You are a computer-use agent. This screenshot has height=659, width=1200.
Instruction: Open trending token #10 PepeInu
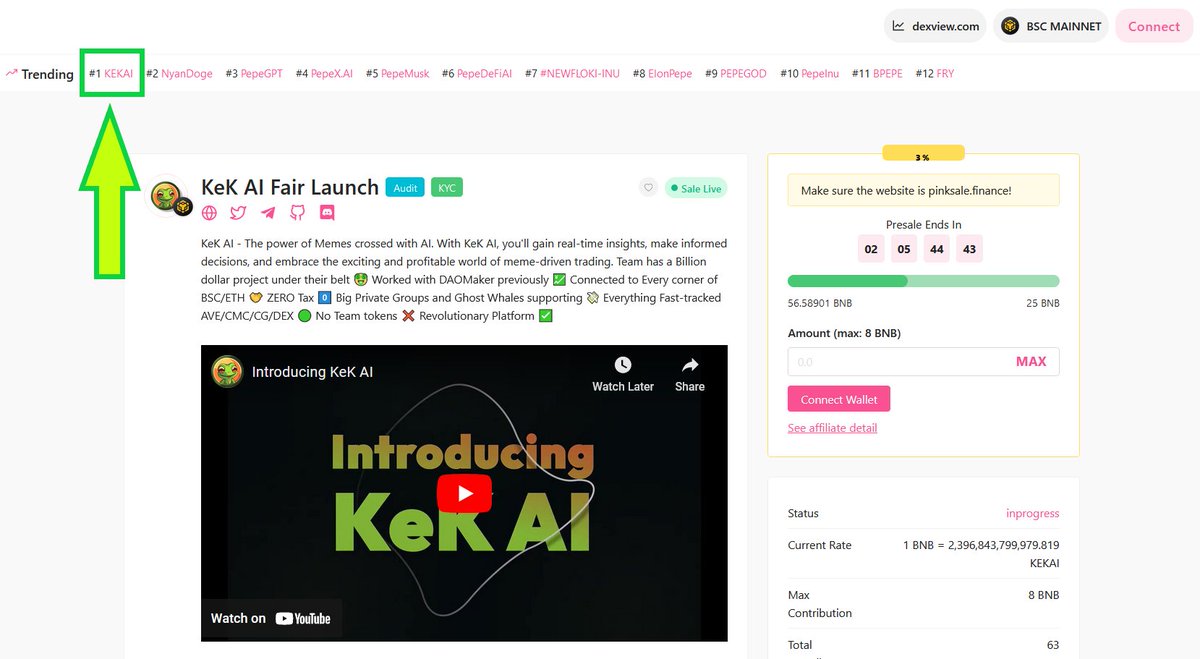pos(810,73)
